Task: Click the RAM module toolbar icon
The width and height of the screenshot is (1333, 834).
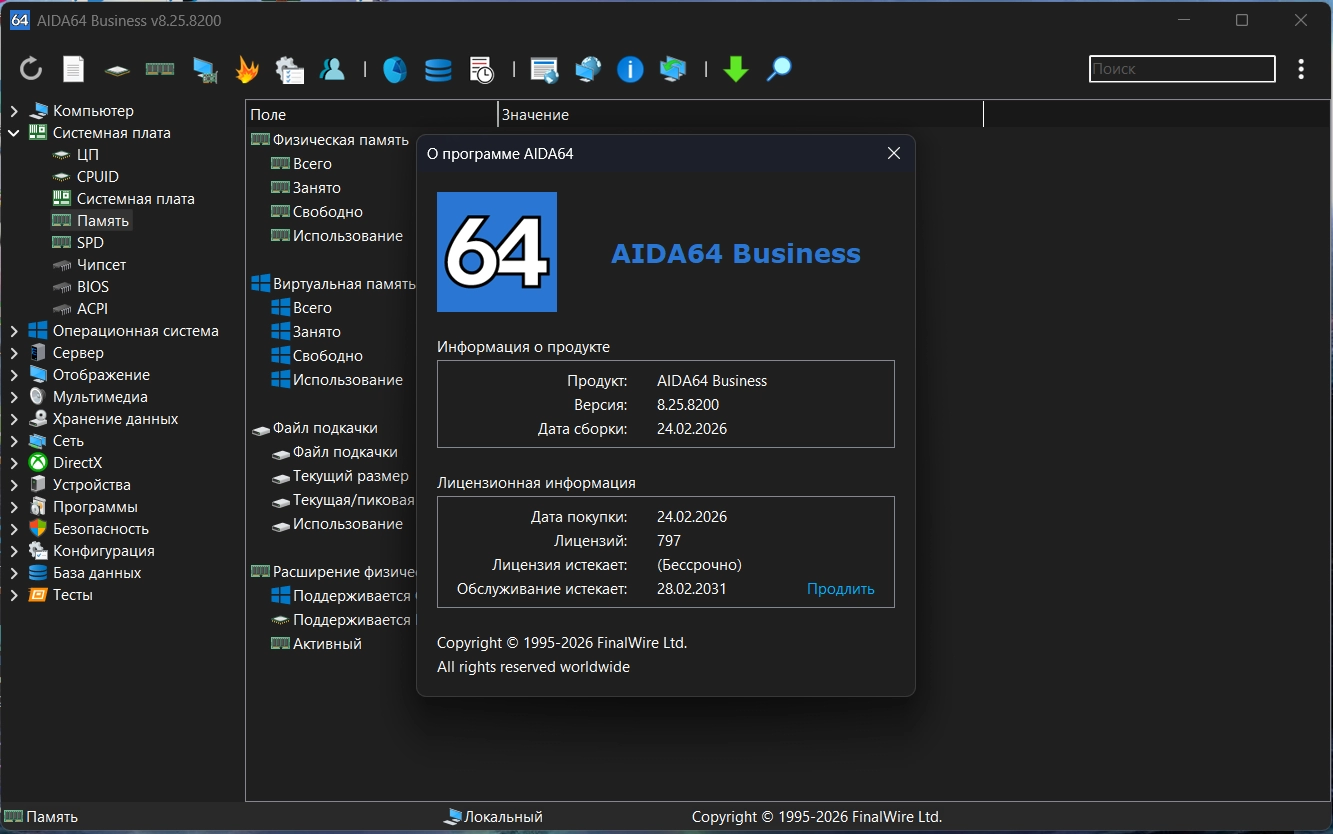Action: (x=160, y=69)
